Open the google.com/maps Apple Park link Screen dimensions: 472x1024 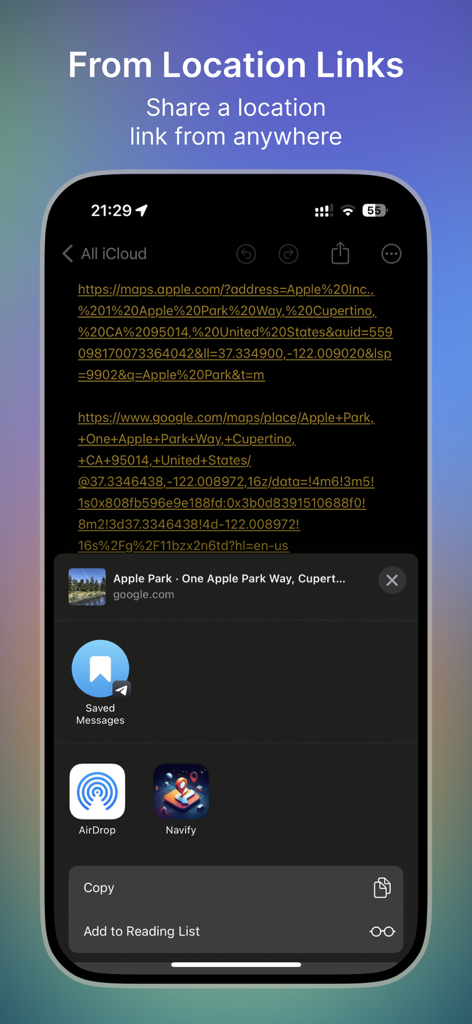click(x=226, y=481)
